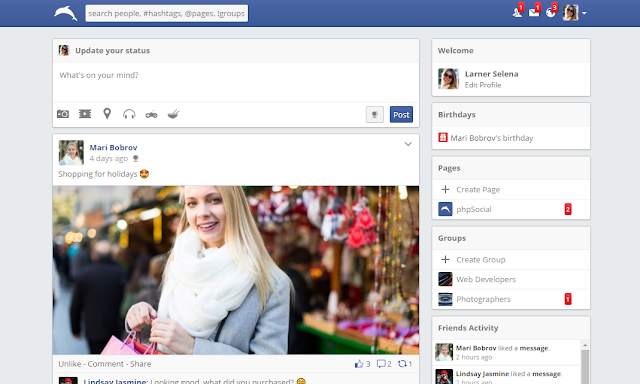Viewport: 640px width, 384px height.
Task: Attach a video with film icon
Action: tap(85, 114)
